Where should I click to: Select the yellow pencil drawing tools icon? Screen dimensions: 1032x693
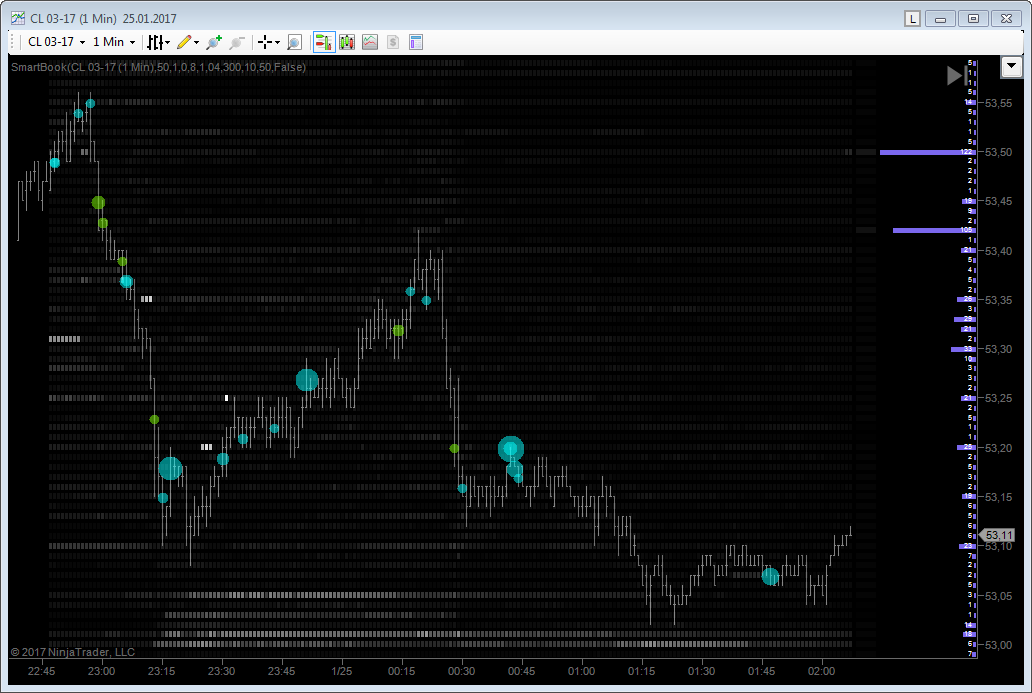click(184, 42)
